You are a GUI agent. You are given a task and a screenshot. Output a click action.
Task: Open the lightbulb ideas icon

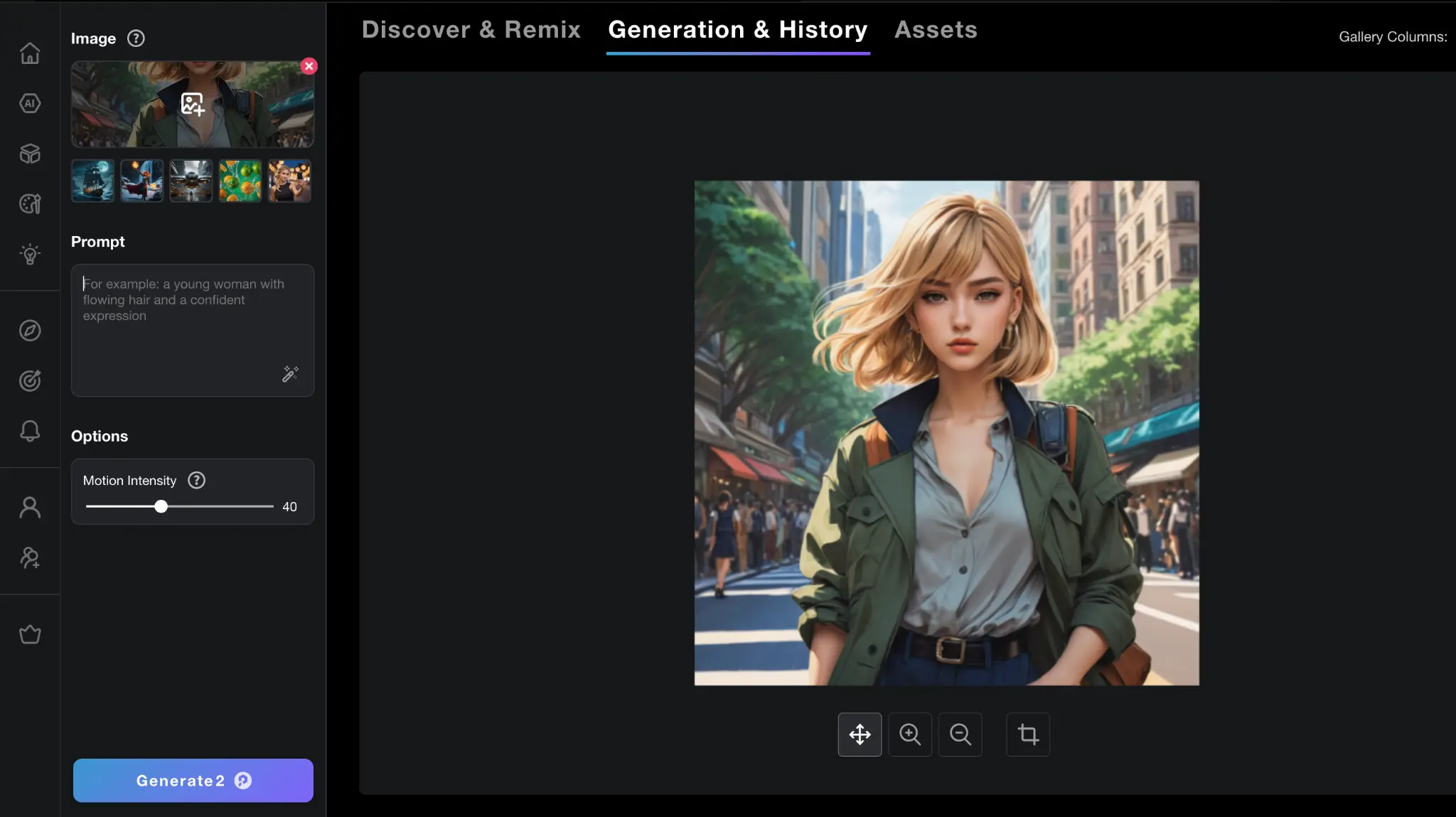[30, 255]
